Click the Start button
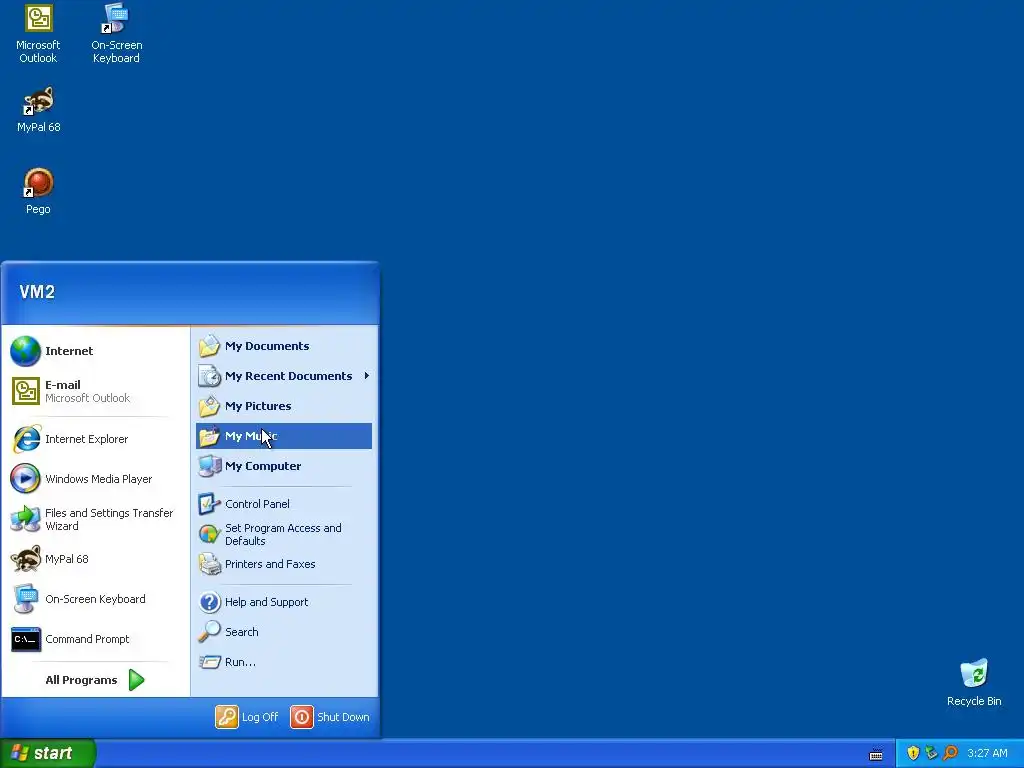The height and width of the screenshot is (768, 1024). [48, 753]
